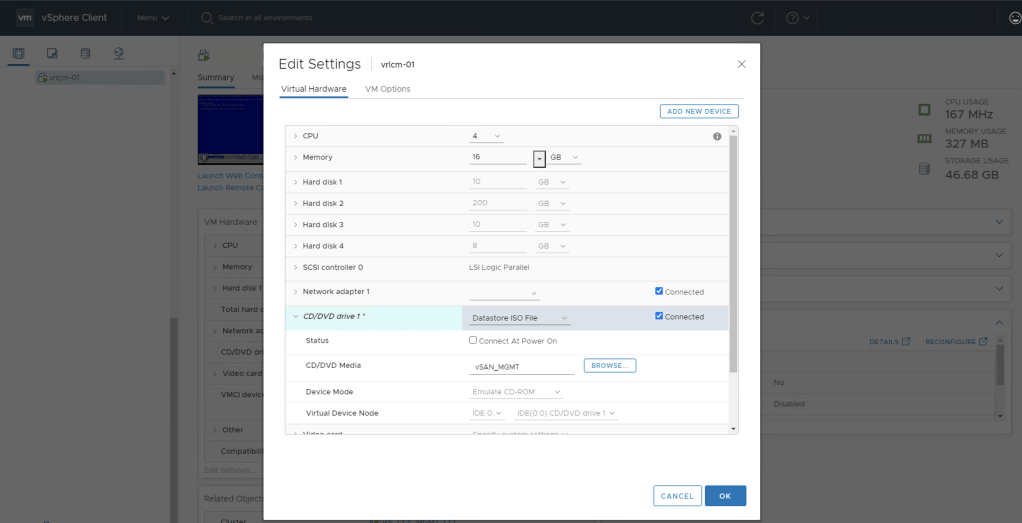This screenshot has height=523, width=1022.
Task: Open the help question mark menu
Action: tap(797, 18)
